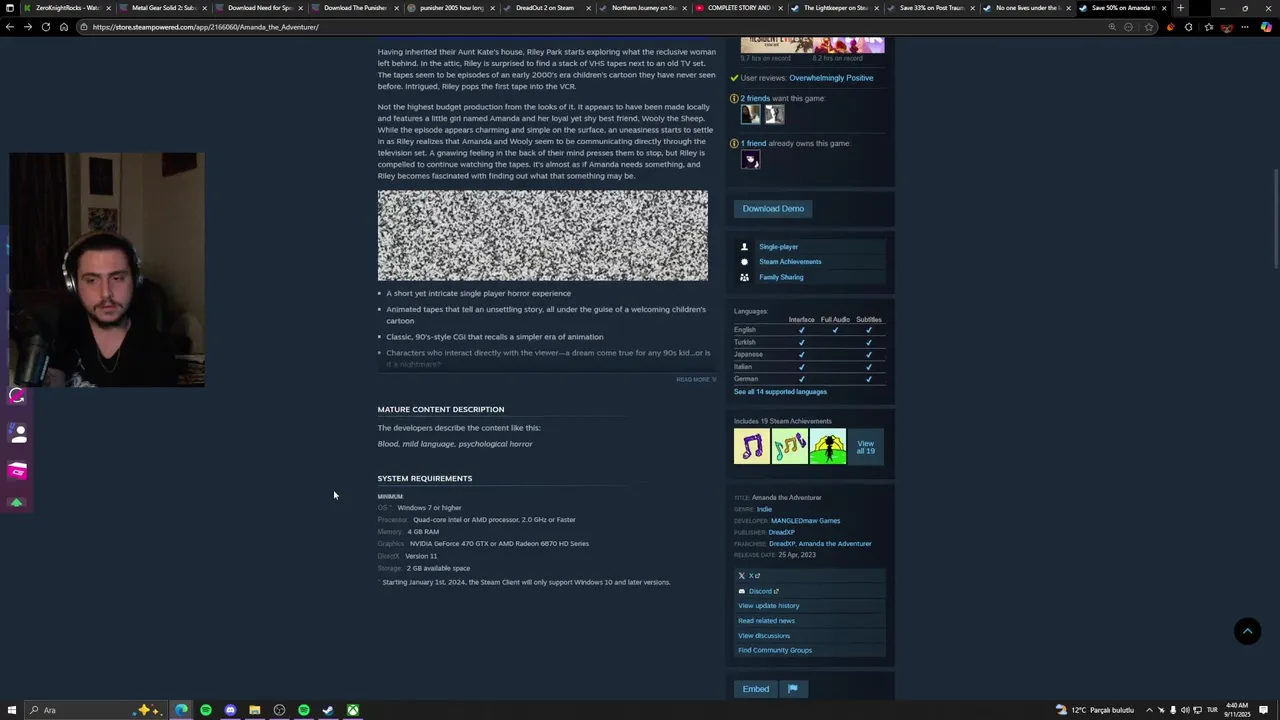Click the static noise image in description
1280x720 pixels.
543,236
